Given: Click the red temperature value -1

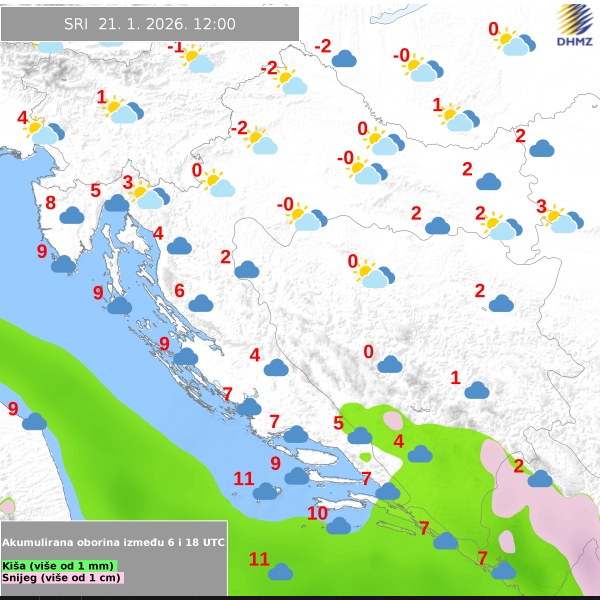Looking at the screenshot, I should (x=176, y=47).
